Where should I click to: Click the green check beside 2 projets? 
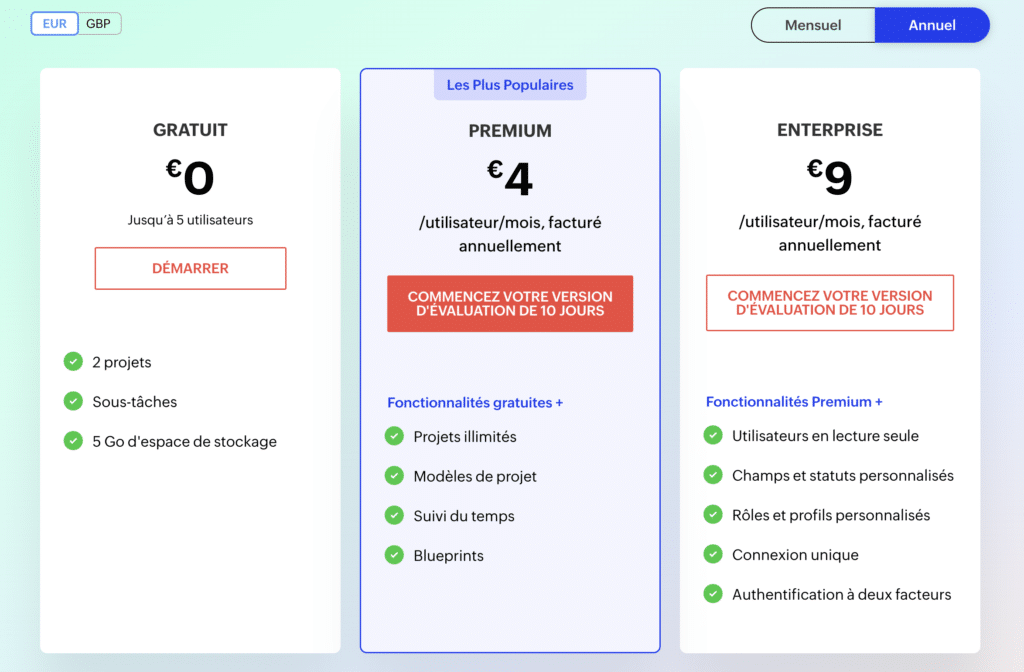[x=73, y=362]
